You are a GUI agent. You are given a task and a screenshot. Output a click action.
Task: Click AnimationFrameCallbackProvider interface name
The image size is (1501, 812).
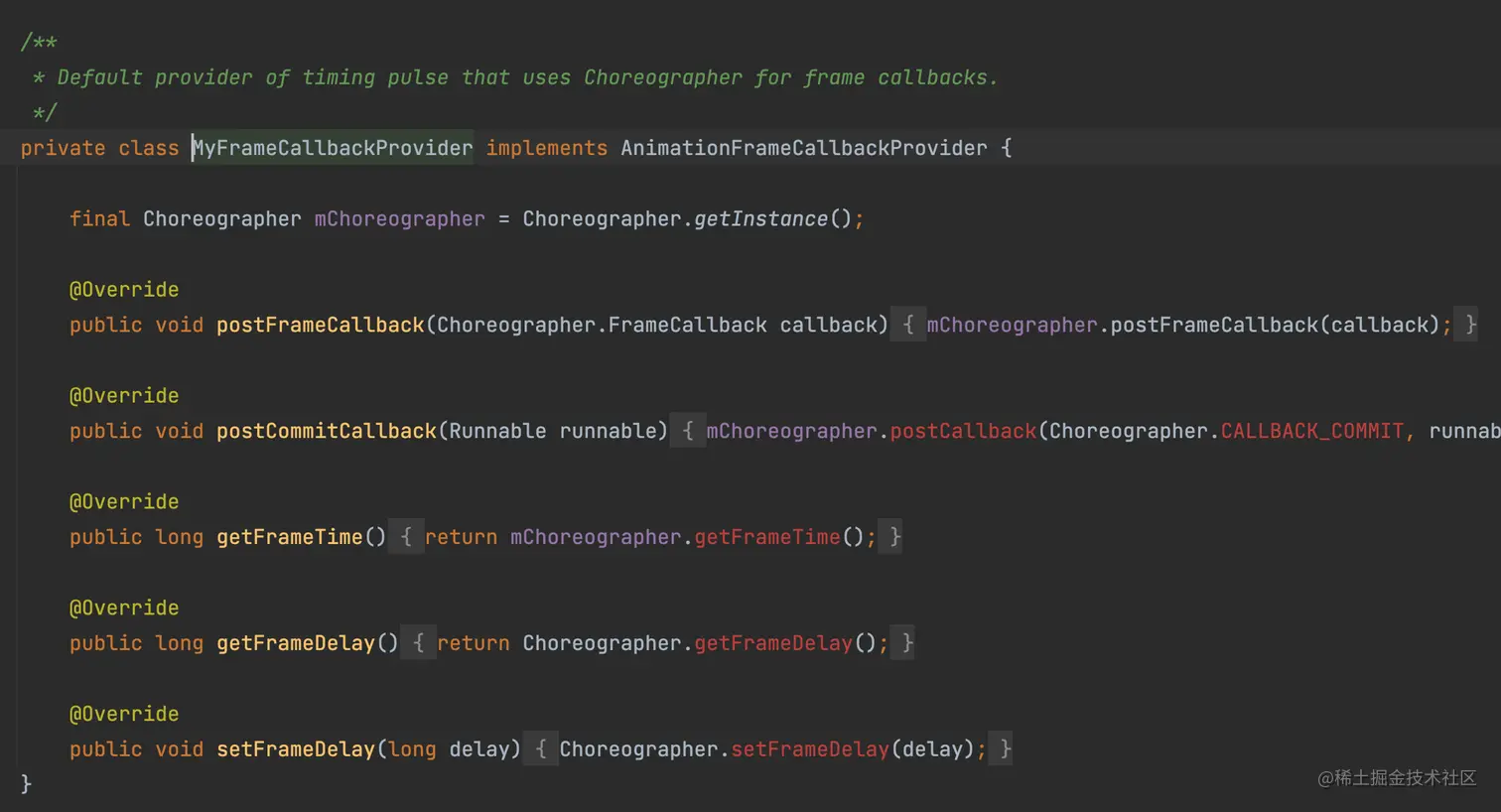(804, 148)
